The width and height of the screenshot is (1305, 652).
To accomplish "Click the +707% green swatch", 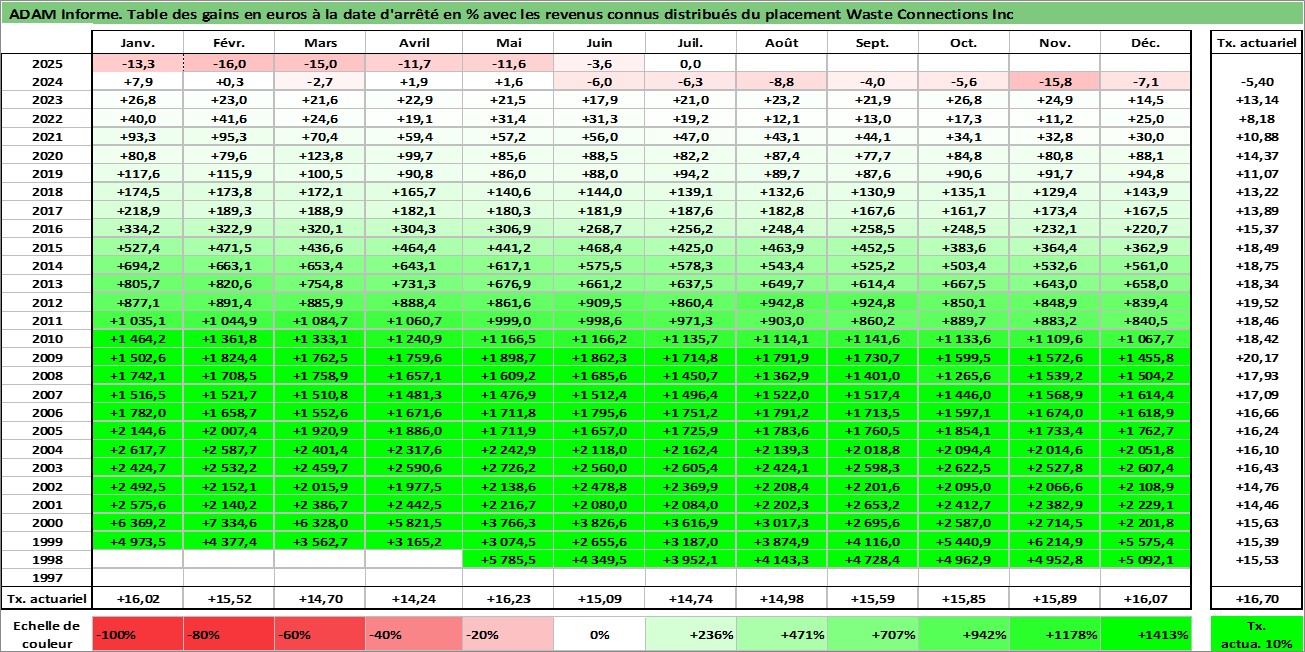I will point(871,634).
